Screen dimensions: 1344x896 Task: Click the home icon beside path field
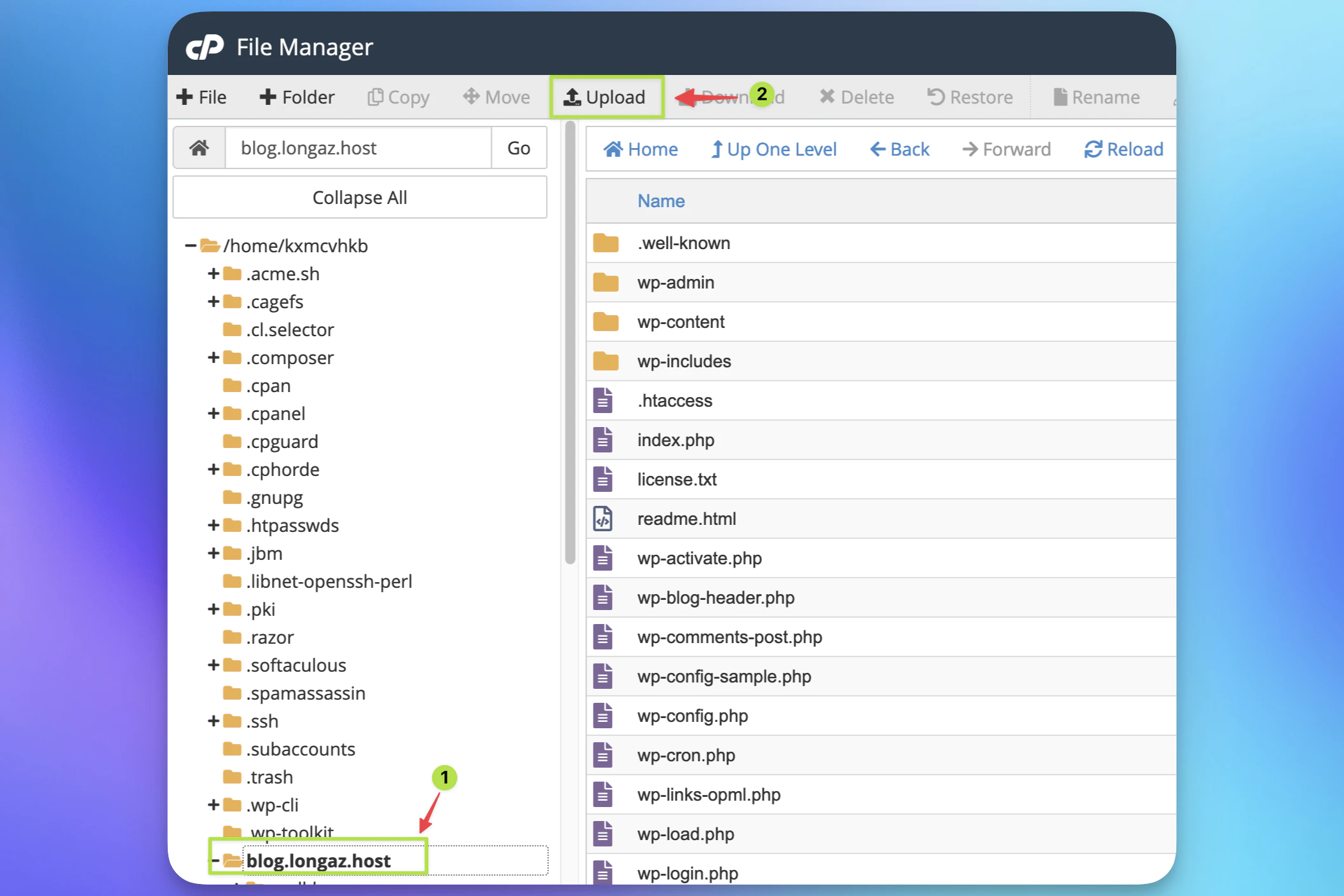(199, 148)
